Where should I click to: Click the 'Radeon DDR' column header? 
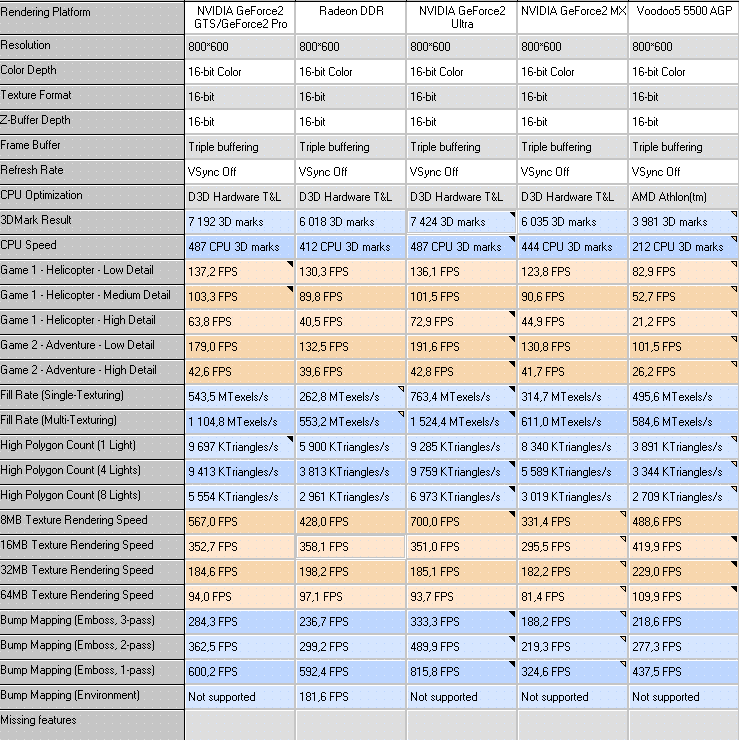351,17
